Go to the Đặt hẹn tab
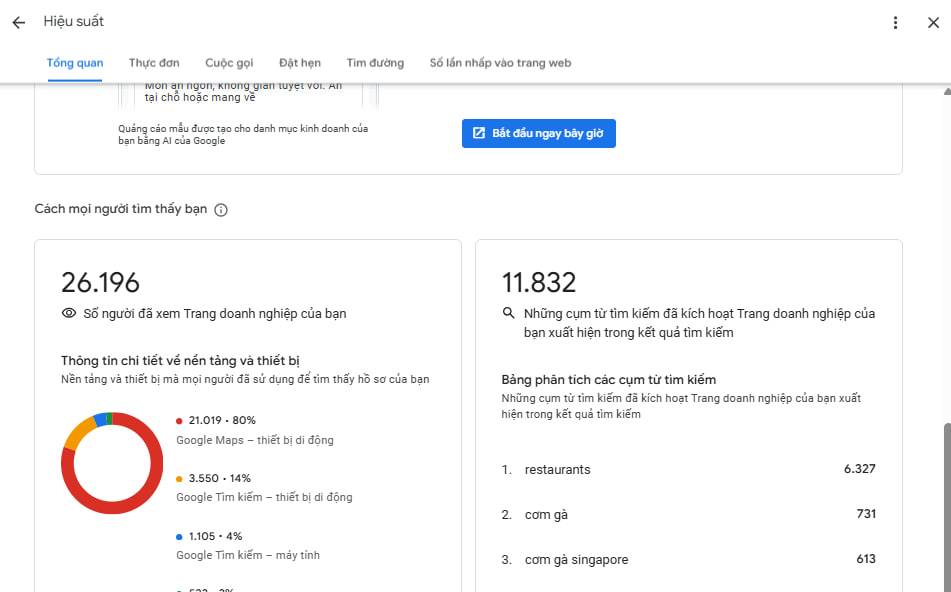Viewport: 951px width, 592px height. 300,63
